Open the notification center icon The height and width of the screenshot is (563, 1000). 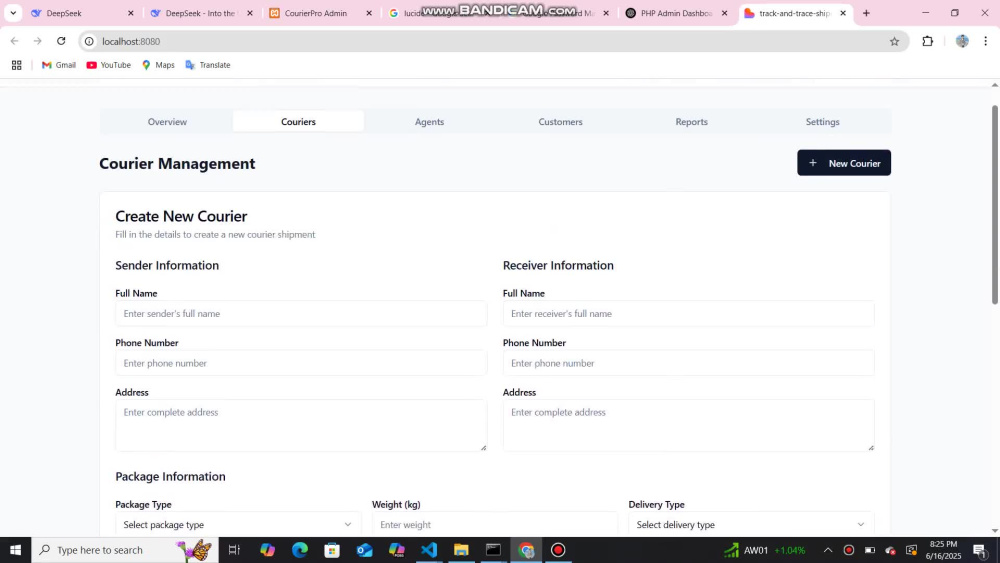[980, 550]
